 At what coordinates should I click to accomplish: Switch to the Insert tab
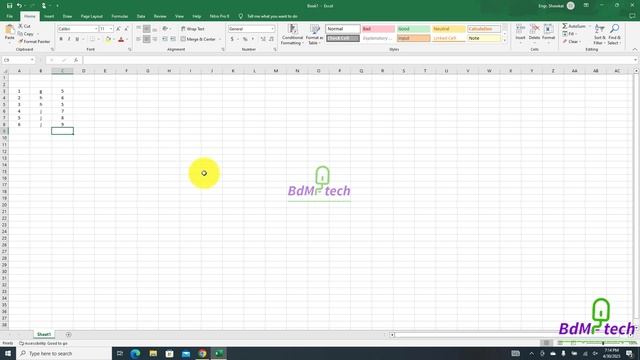[x=49, y=16]
